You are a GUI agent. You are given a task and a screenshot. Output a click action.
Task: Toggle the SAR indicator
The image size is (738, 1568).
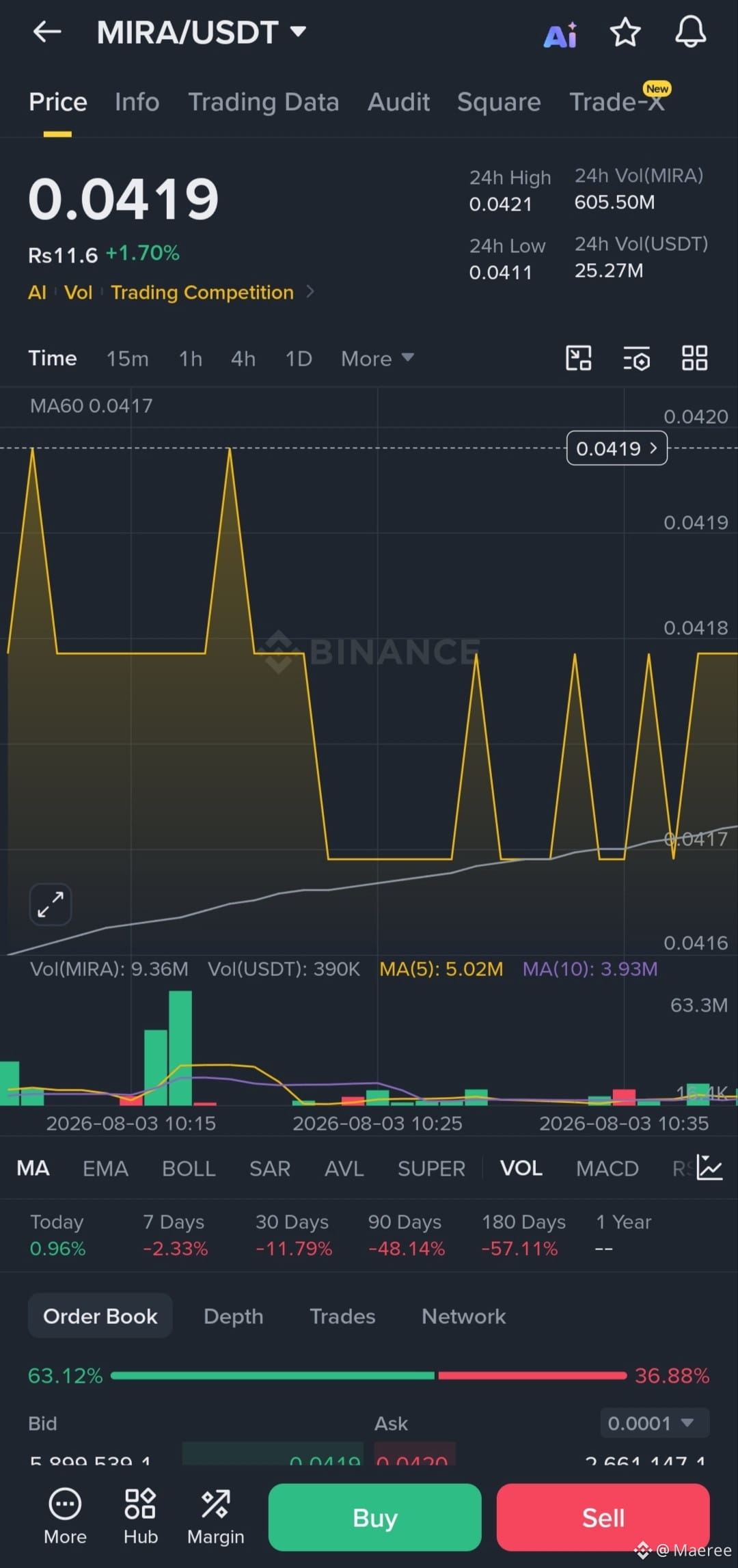[270, 1168]
